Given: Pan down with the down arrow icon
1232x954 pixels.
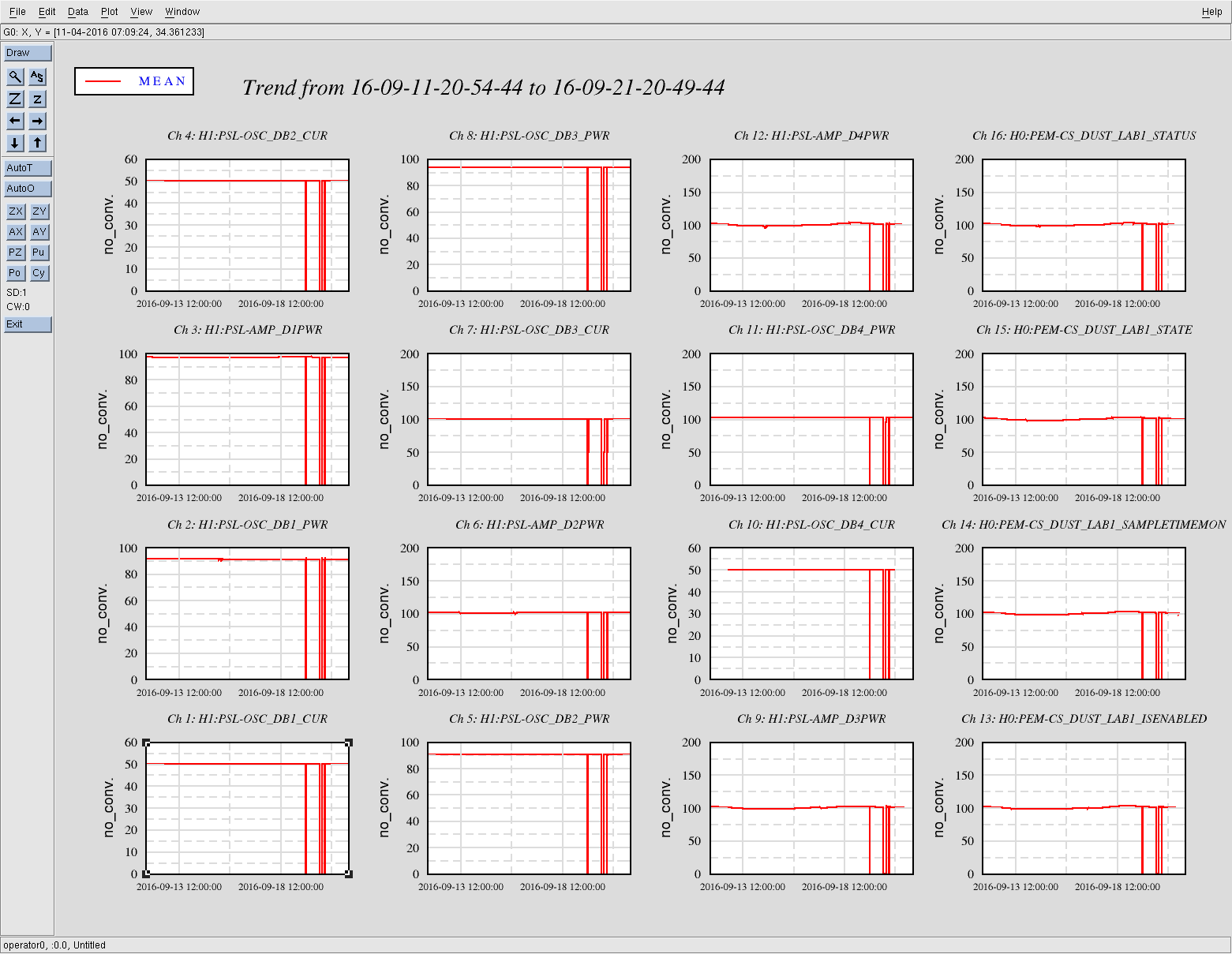Looking at the screenshot, I should pyautogui.click(x=15, y=143).
